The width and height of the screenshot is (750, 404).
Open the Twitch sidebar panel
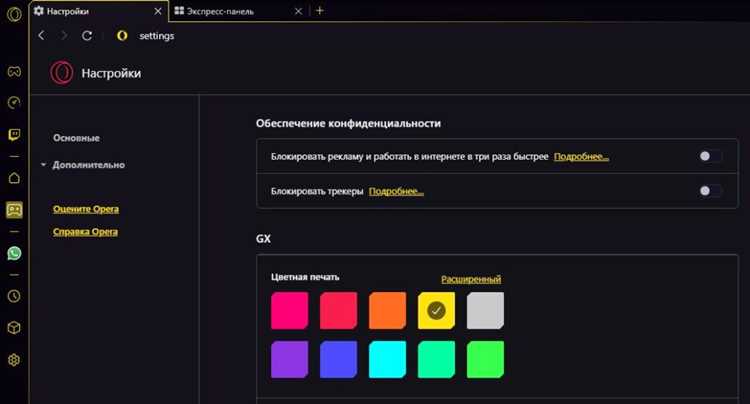click(x=14, y=135)
